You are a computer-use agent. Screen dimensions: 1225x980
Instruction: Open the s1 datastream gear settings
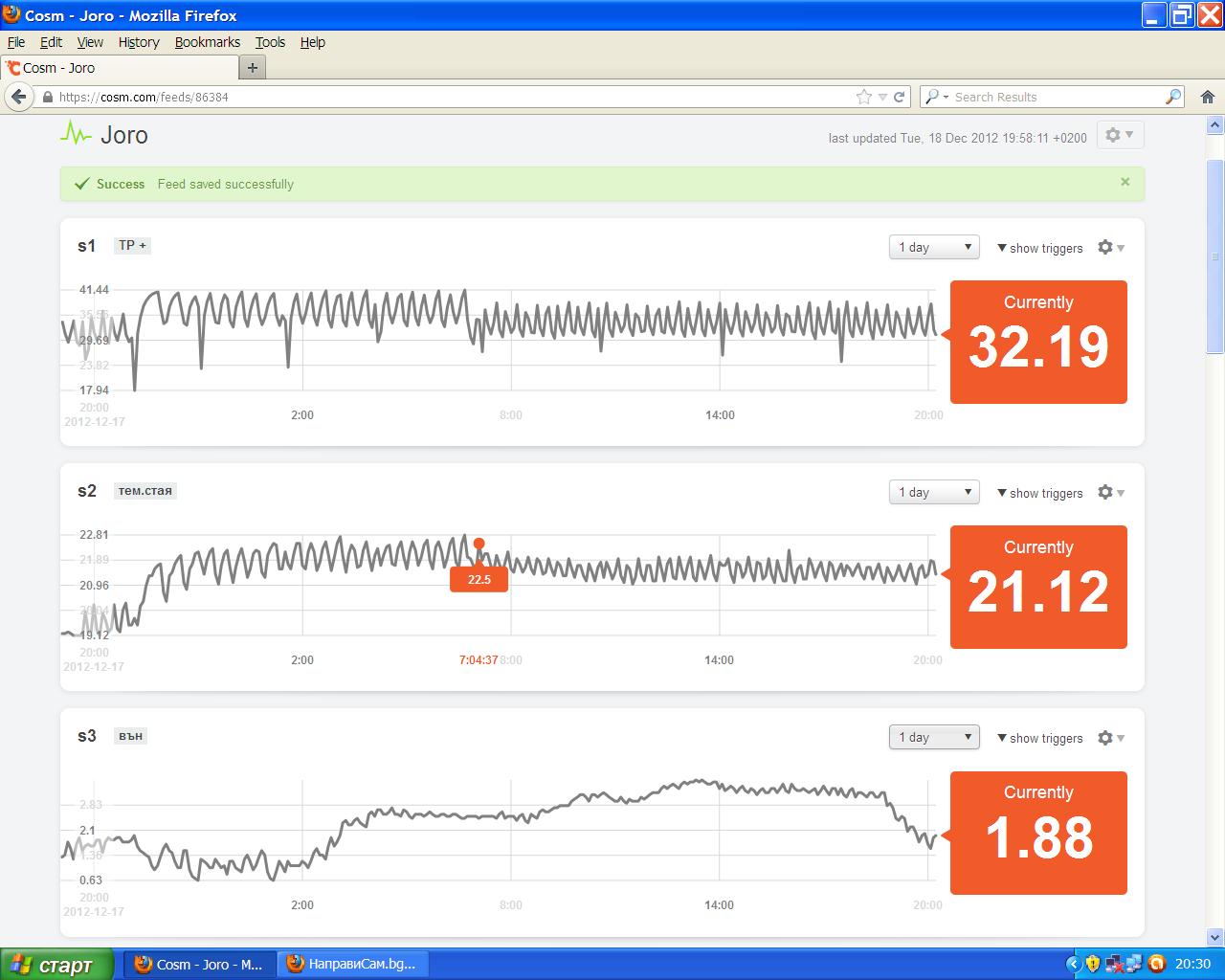pos(1110,248)
